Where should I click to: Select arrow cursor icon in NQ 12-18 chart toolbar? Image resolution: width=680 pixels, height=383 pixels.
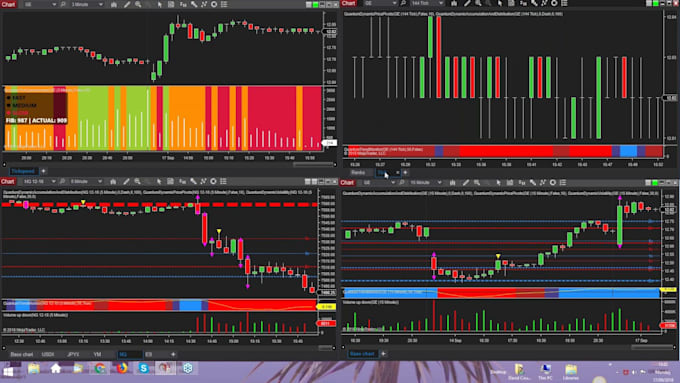tap(159, 181)
